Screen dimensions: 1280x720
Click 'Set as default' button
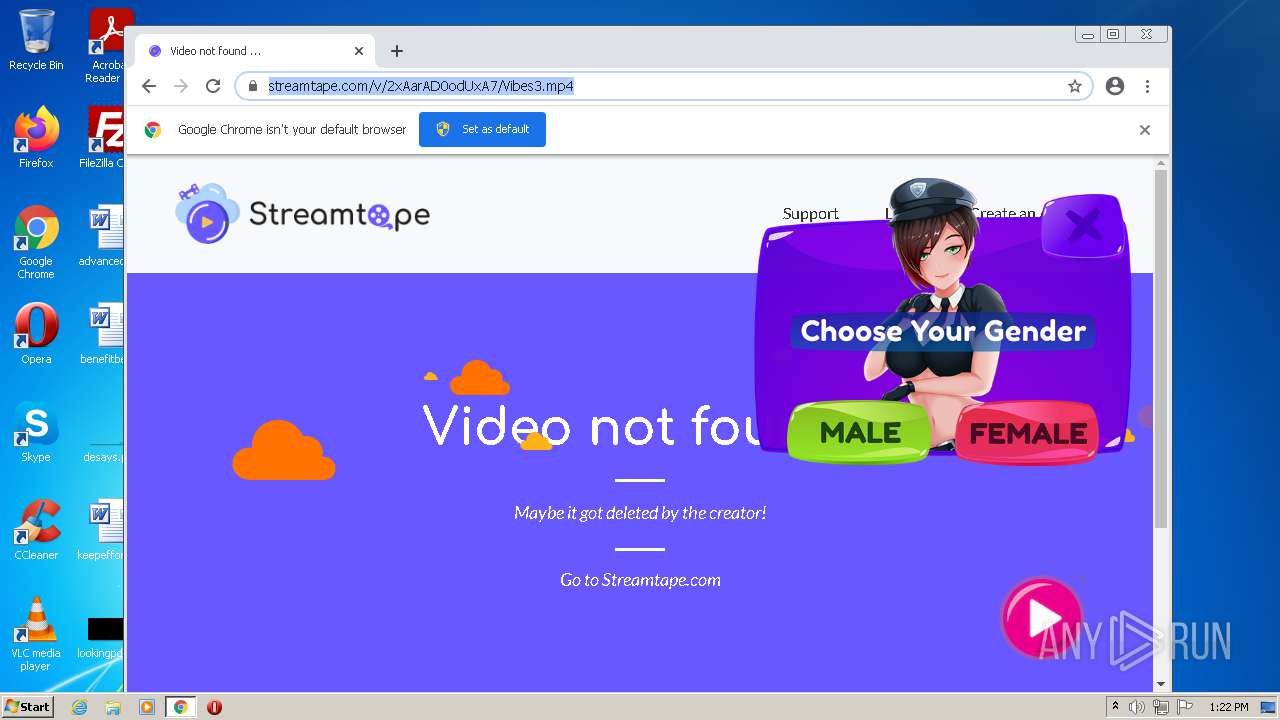click(x=482, y=129)
